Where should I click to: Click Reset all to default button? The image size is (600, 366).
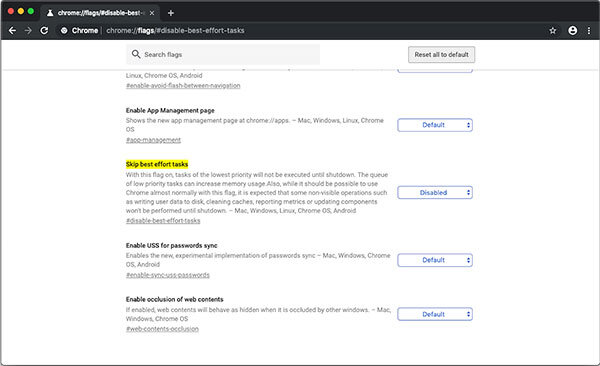pos(441,55)
